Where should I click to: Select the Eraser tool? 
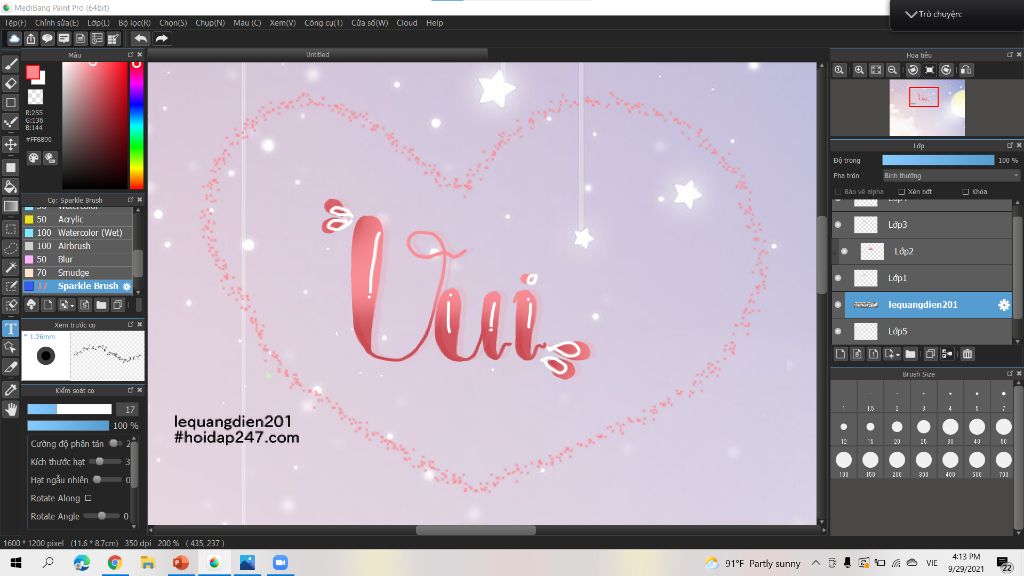point(10,83)
